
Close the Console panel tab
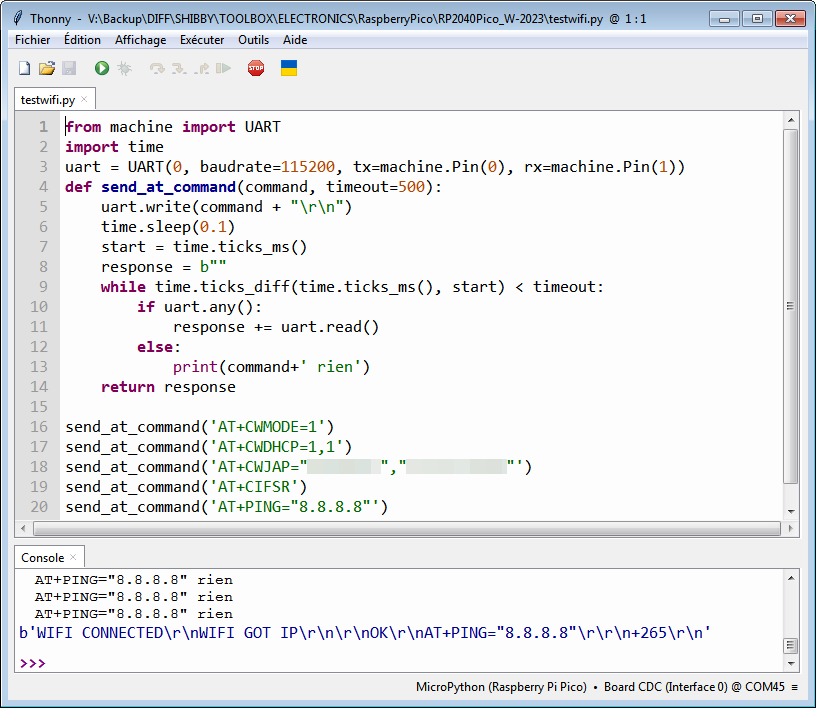pos(74,558)
